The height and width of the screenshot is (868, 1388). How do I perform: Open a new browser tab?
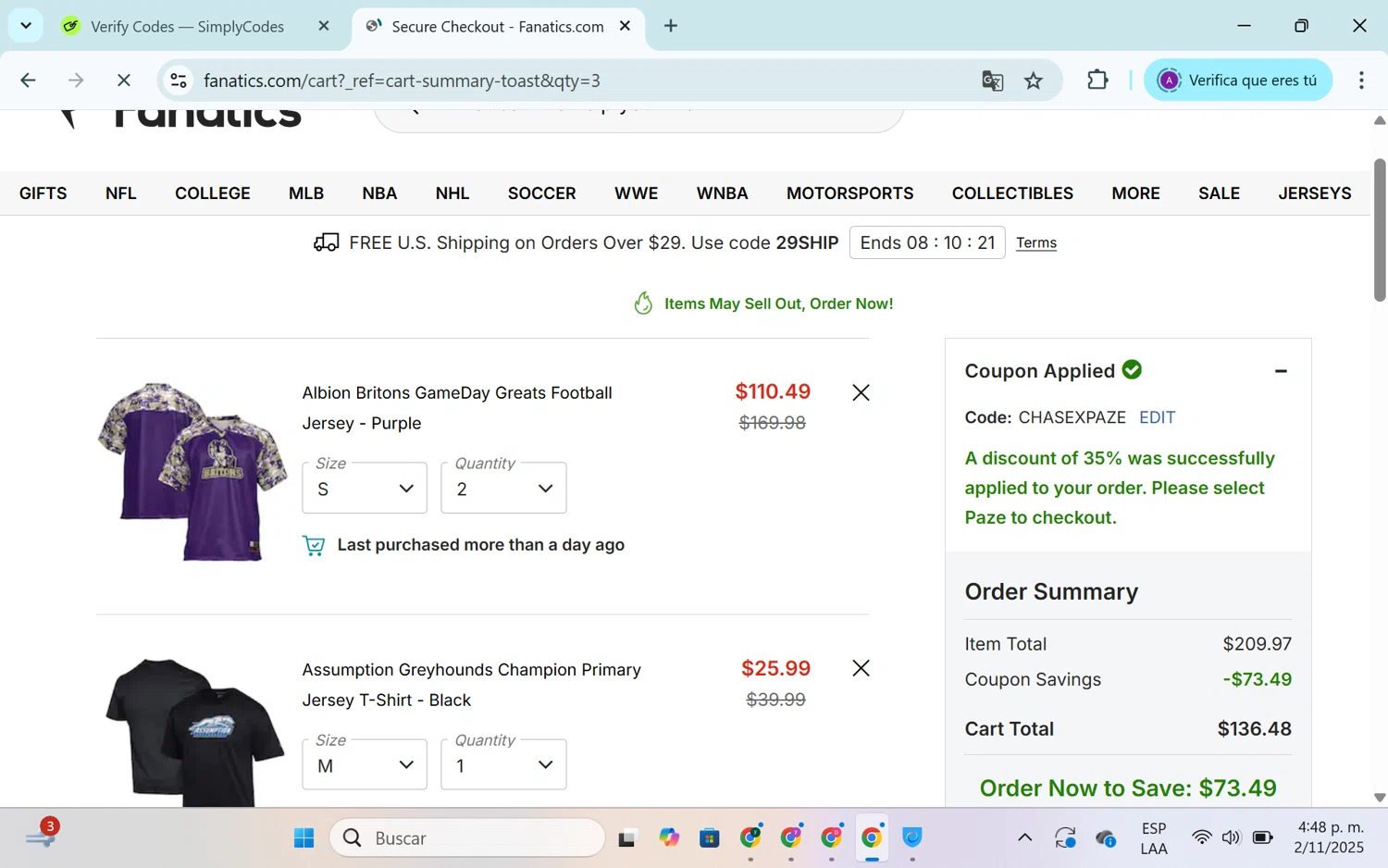pyautogui.click(x=671, y=26)
